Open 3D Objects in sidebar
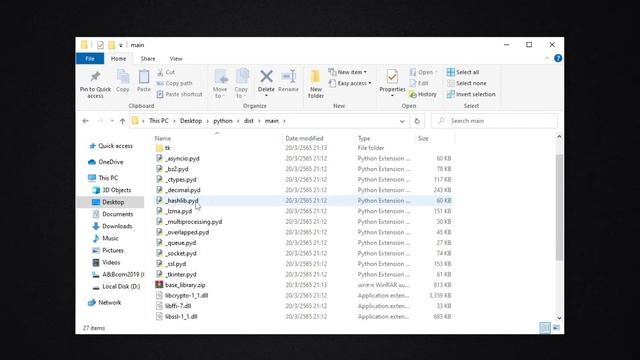 click(112, 190)
